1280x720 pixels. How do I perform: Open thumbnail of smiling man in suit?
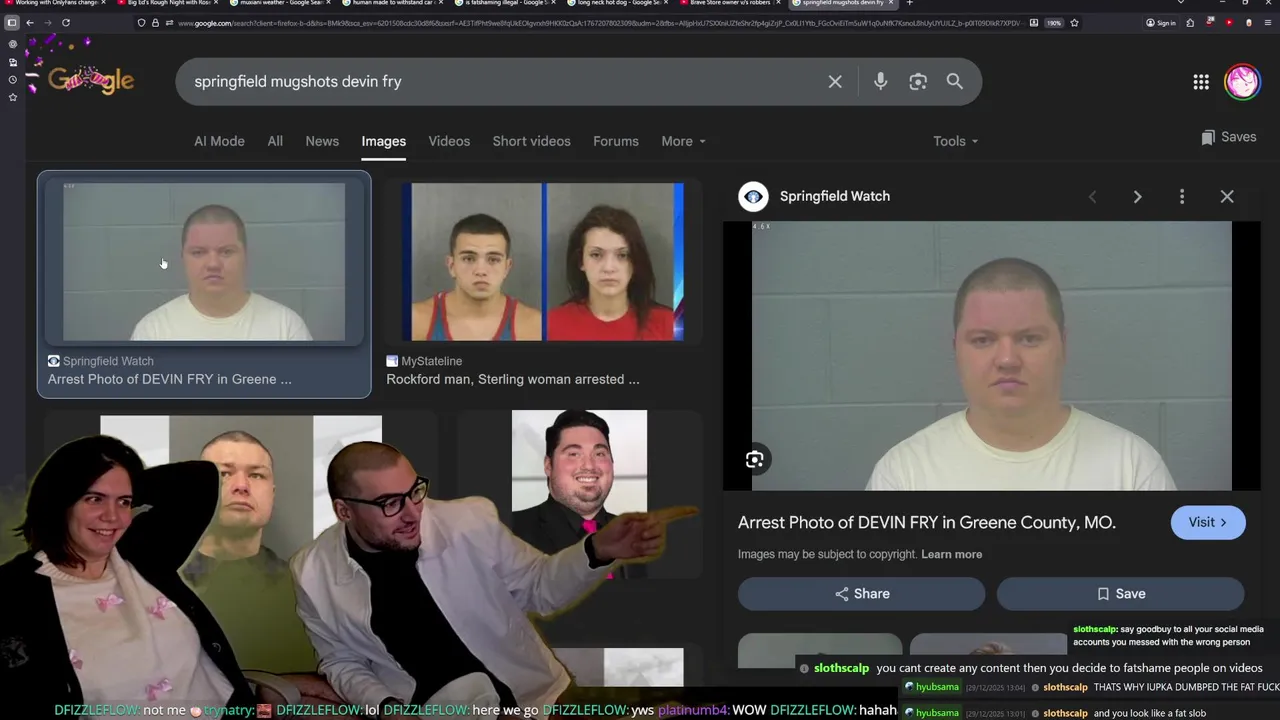pyautogui.click(x=579, y=494)
